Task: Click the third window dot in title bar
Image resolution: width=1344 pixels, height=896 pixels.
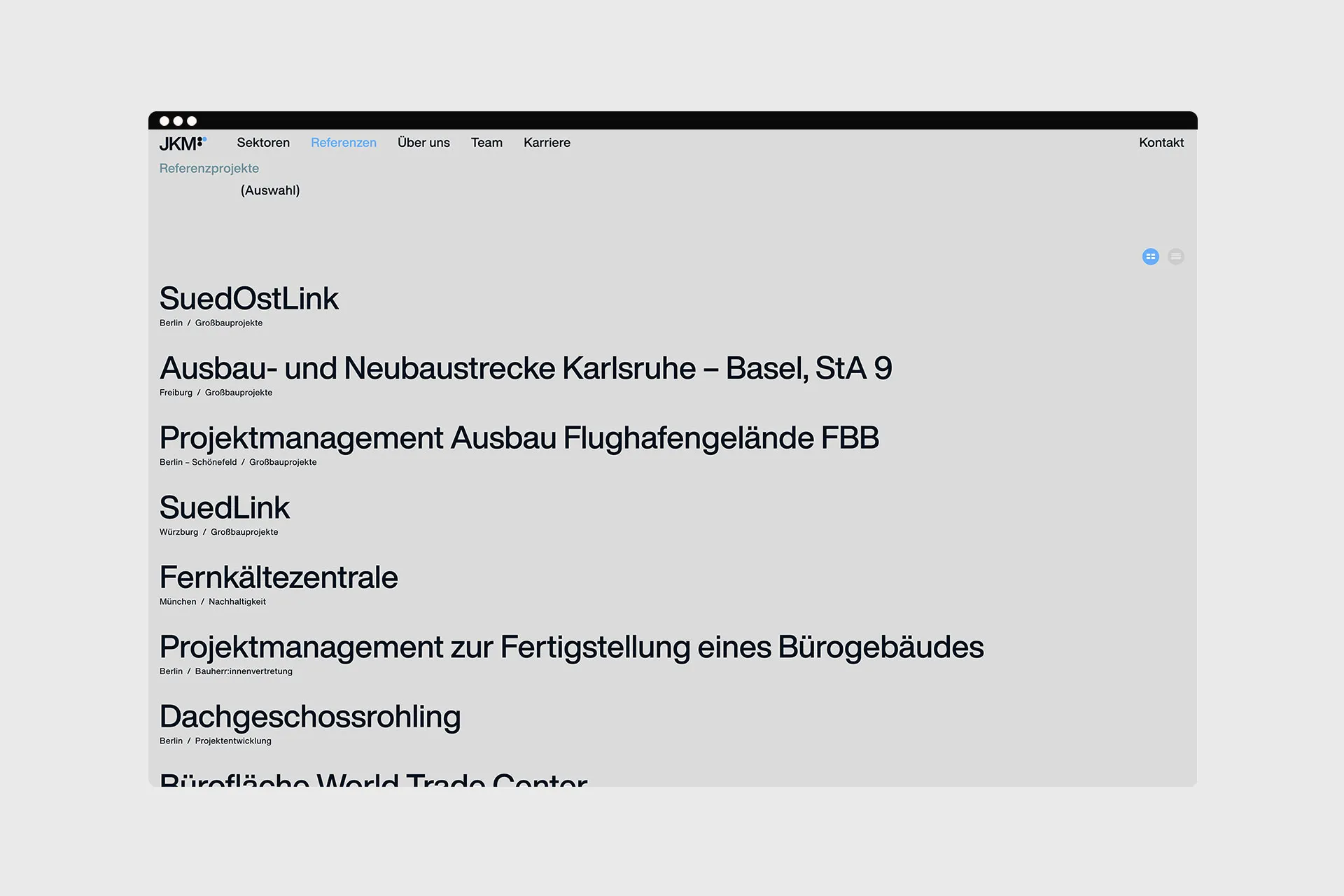Action: (x=192, y=121)
